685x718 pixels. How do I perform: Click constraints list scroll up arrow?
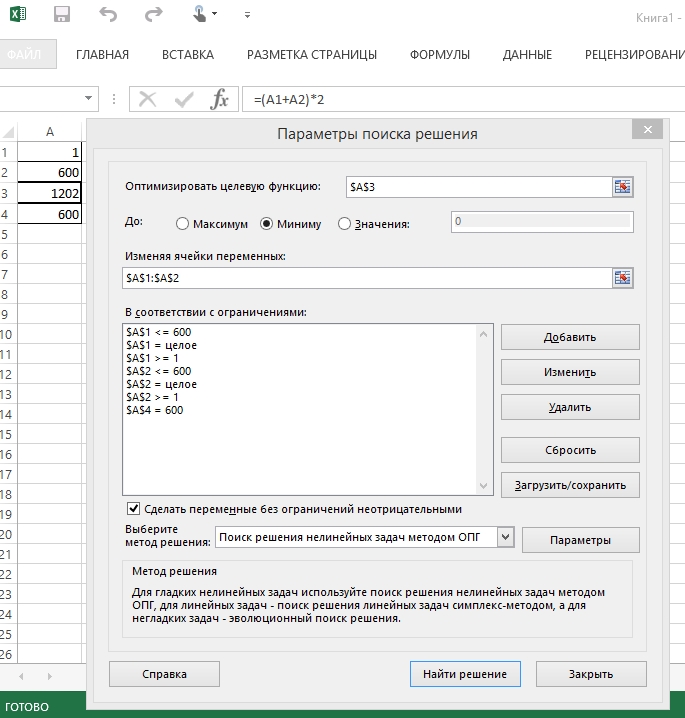pos(483,334)
